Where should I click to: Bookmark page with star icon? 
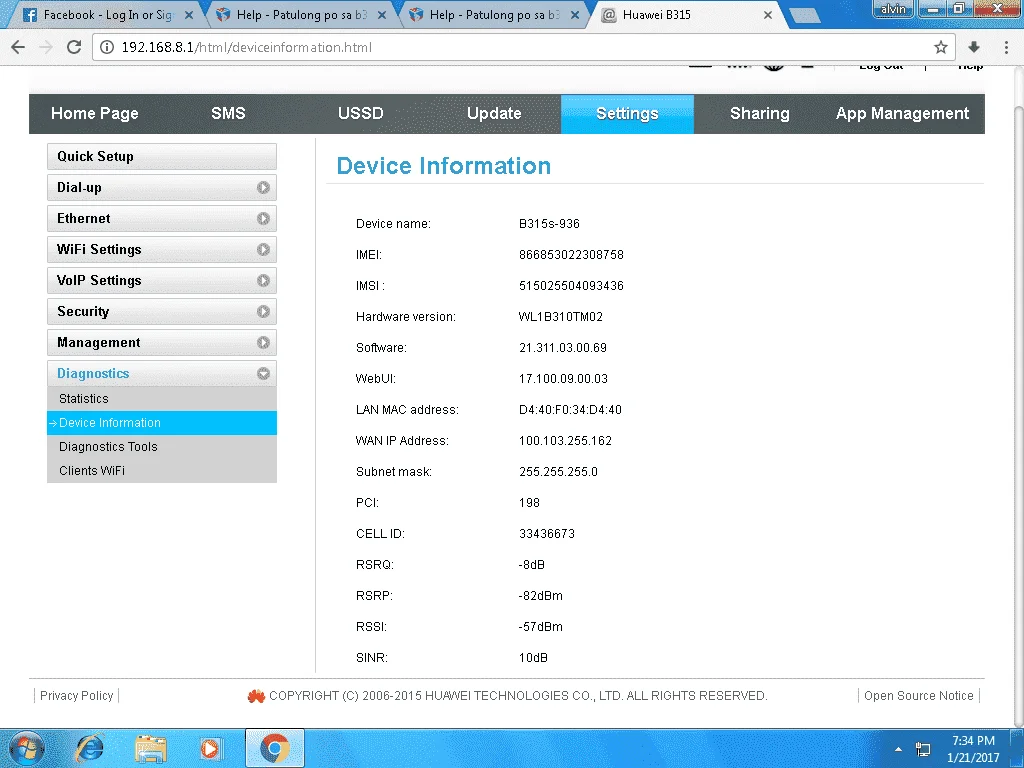coord(940,47)
